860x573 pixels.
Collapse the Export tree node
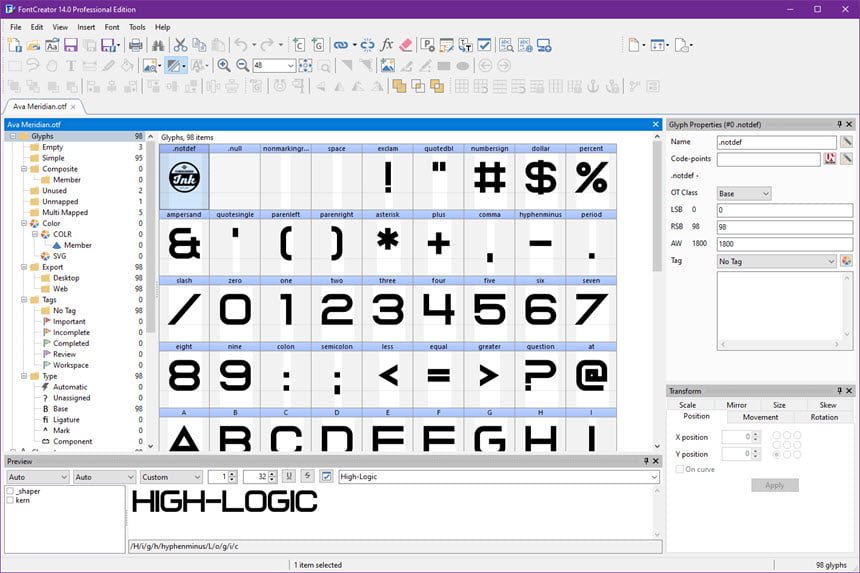24,267
